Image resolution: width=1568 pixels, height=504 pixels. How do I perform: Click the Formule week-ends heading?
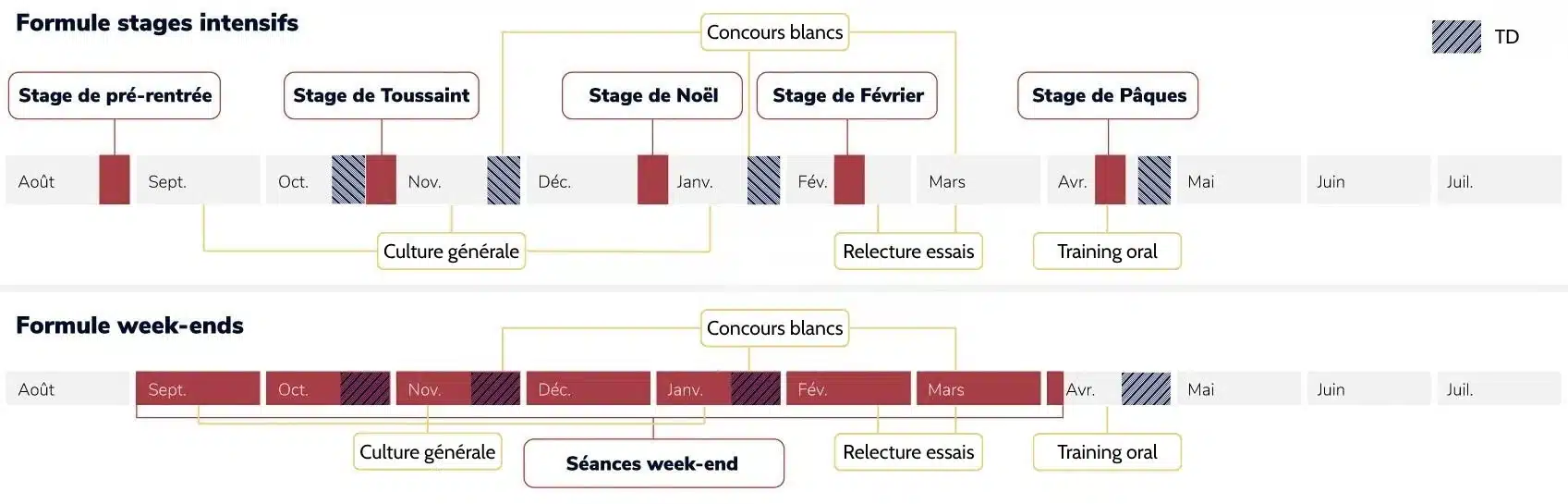tap(130, 326)
